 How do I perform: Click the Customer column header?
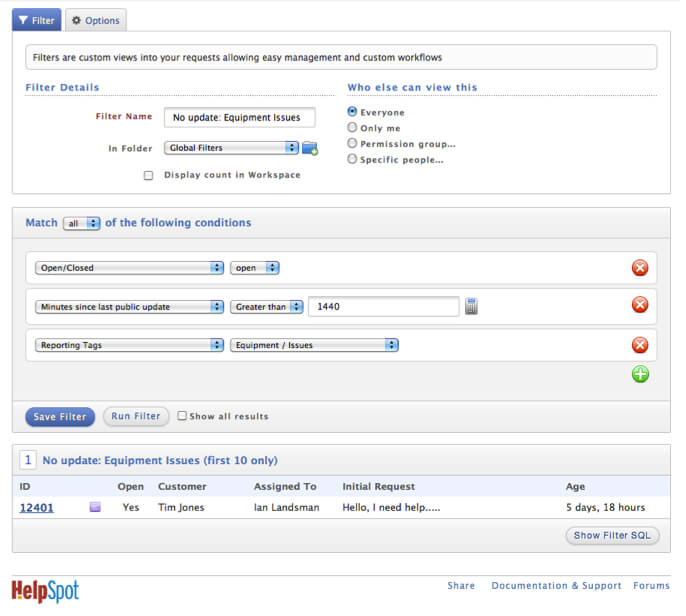[x=182, y=486]
